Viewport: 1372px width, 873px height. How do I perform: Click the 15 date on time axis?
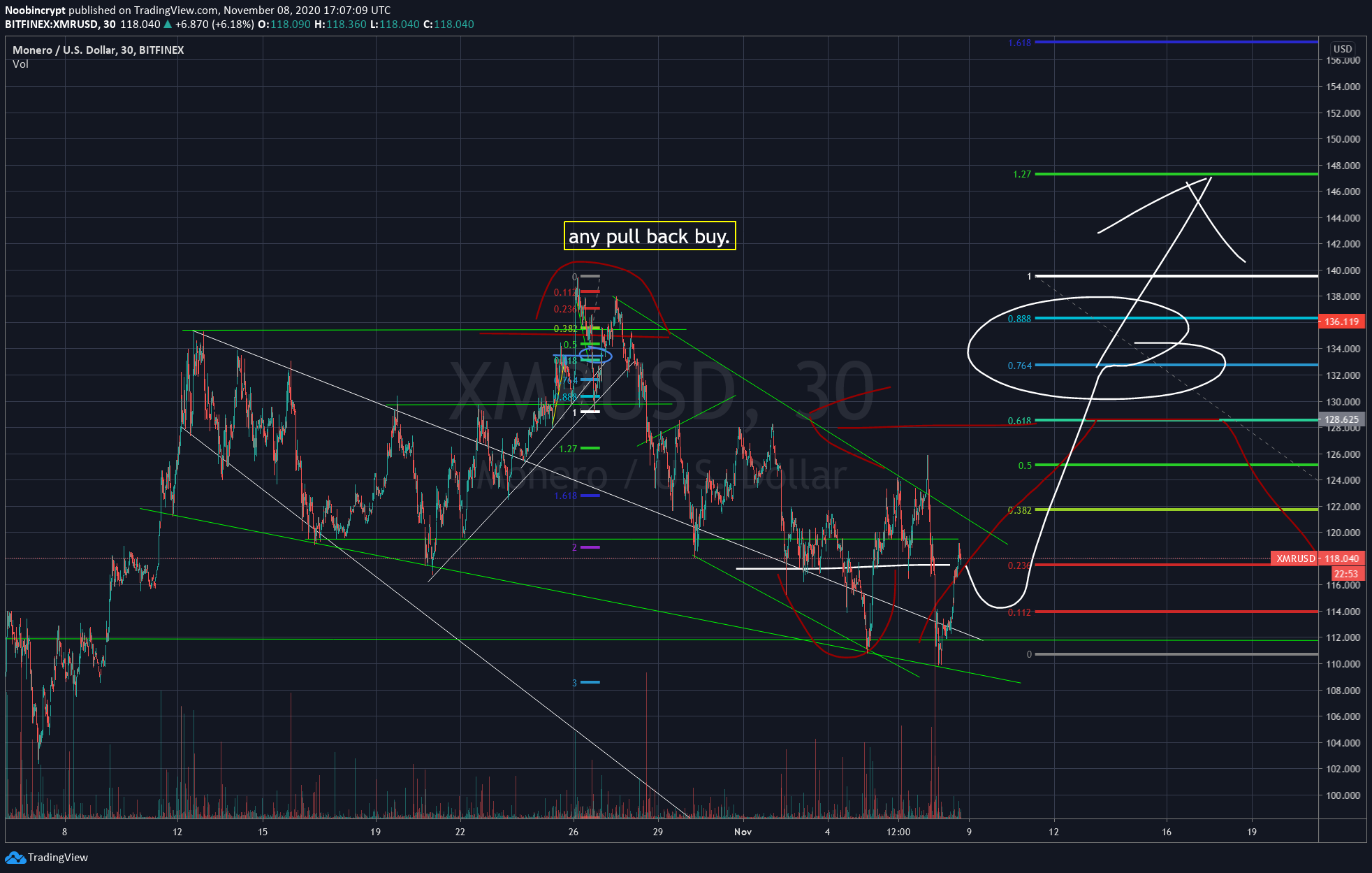263,832
